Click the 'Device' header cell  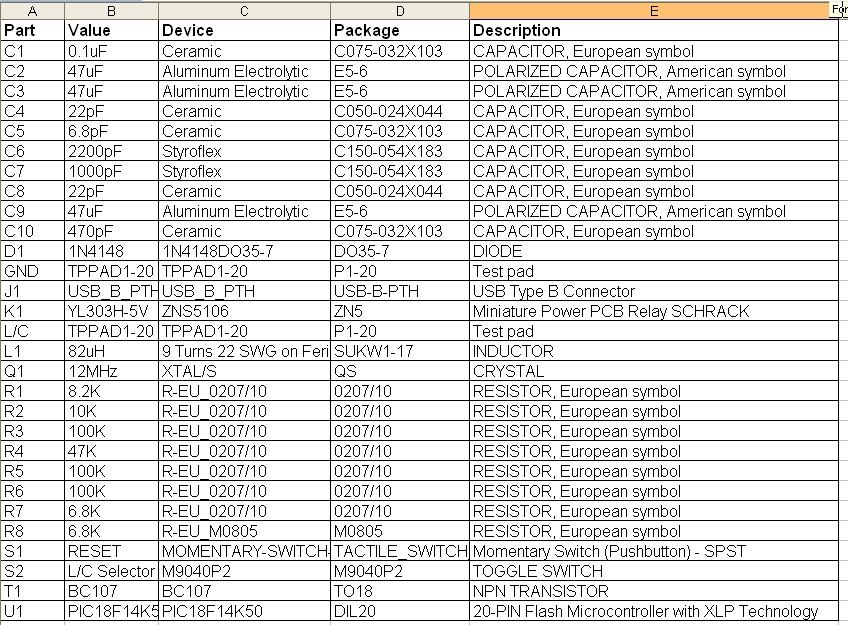pos(244,30)
